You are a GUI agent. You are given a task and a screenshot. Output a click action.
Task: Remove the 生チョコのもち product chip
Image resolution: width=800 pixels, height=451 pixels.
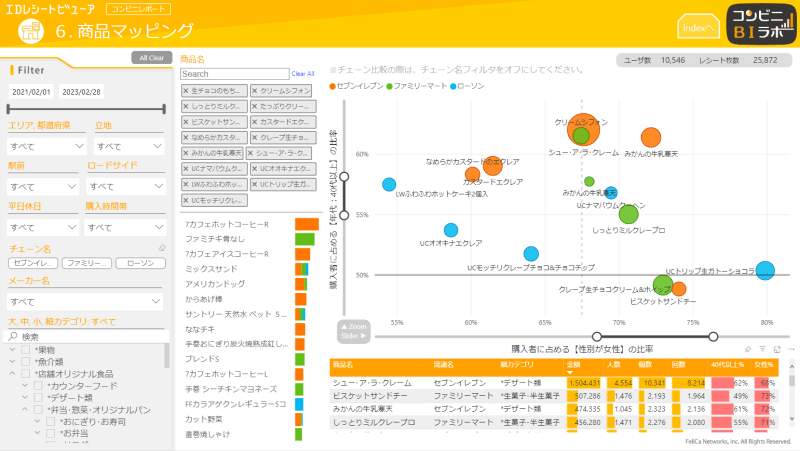186,91
